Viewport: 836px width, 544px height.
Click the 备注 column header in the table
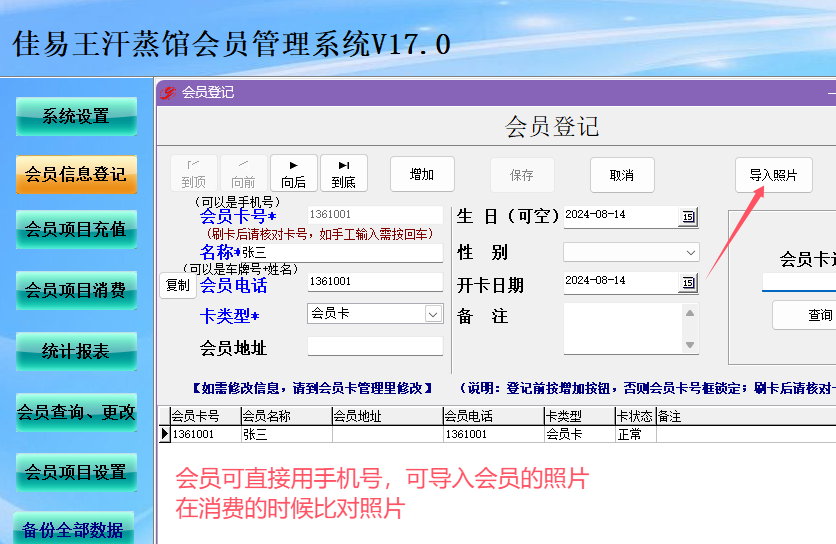coord(746,416)
